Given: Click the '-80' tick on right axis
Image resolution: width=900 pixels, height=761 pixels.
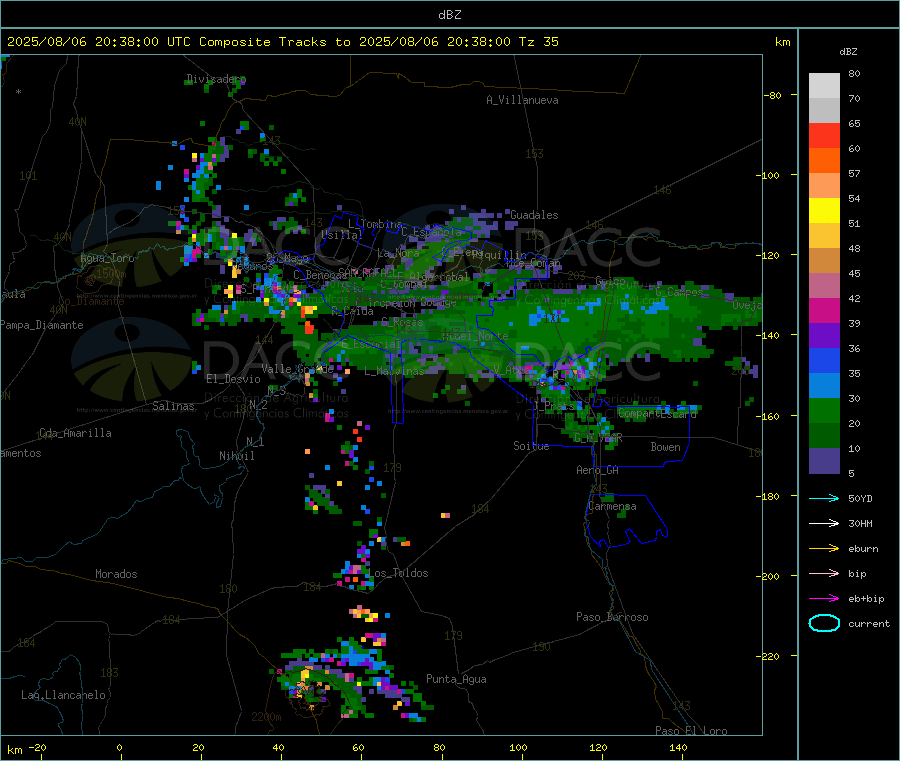Looking at the screenshot, I should click(x=772, y=95).
